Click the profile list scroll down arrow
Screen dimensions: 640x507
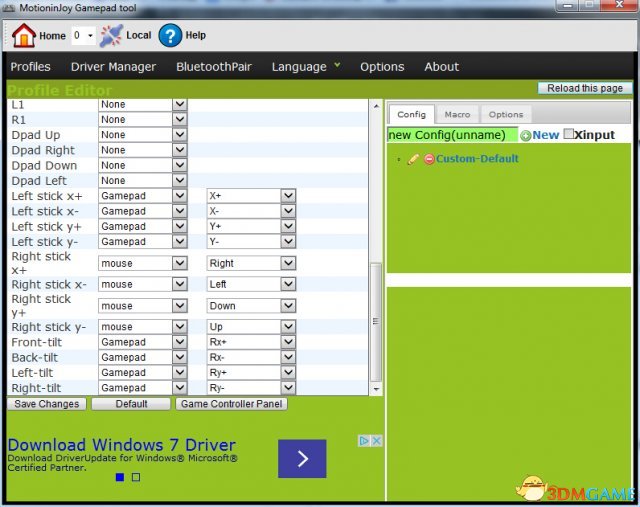pyautogui.click(x=376, y=389)
